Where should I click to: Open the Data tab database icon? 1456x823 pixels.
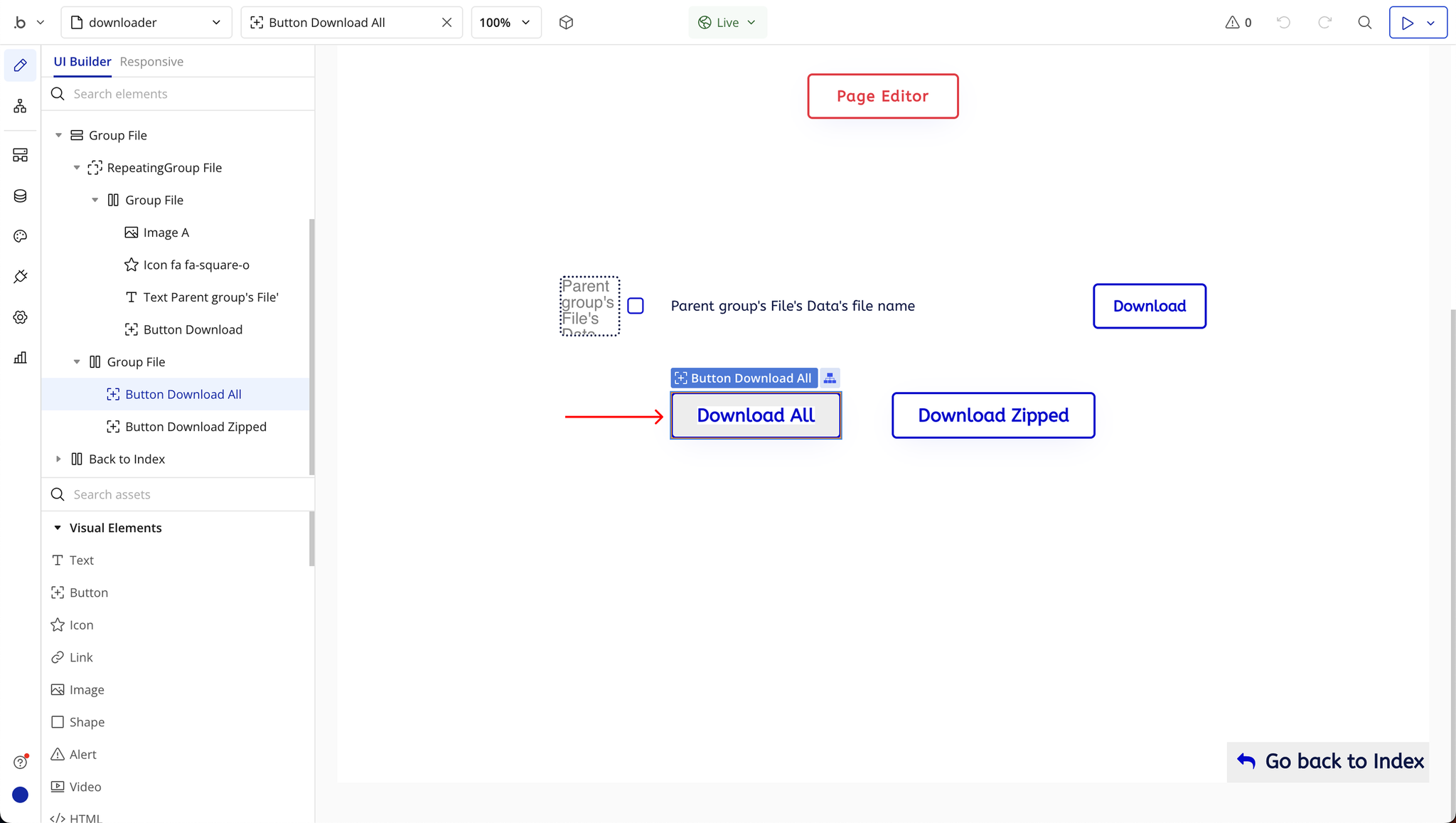pos(20,196)
